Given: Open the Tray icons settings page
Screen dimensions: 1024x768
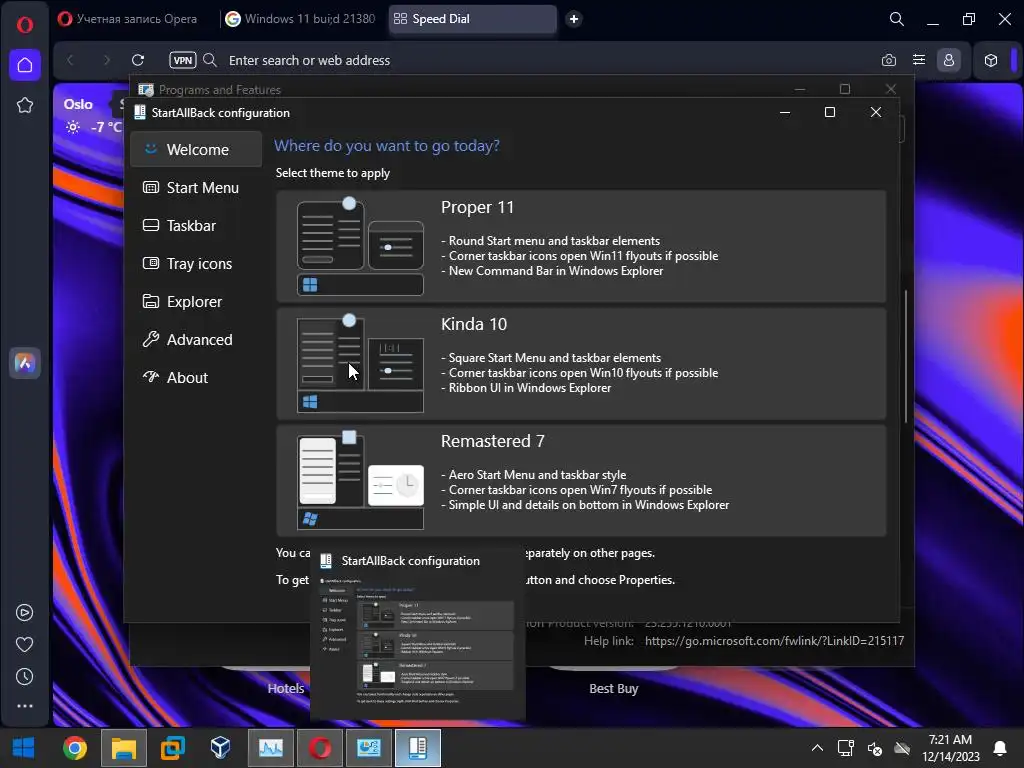Looking at the screenshot, I should tap(196, 263).
